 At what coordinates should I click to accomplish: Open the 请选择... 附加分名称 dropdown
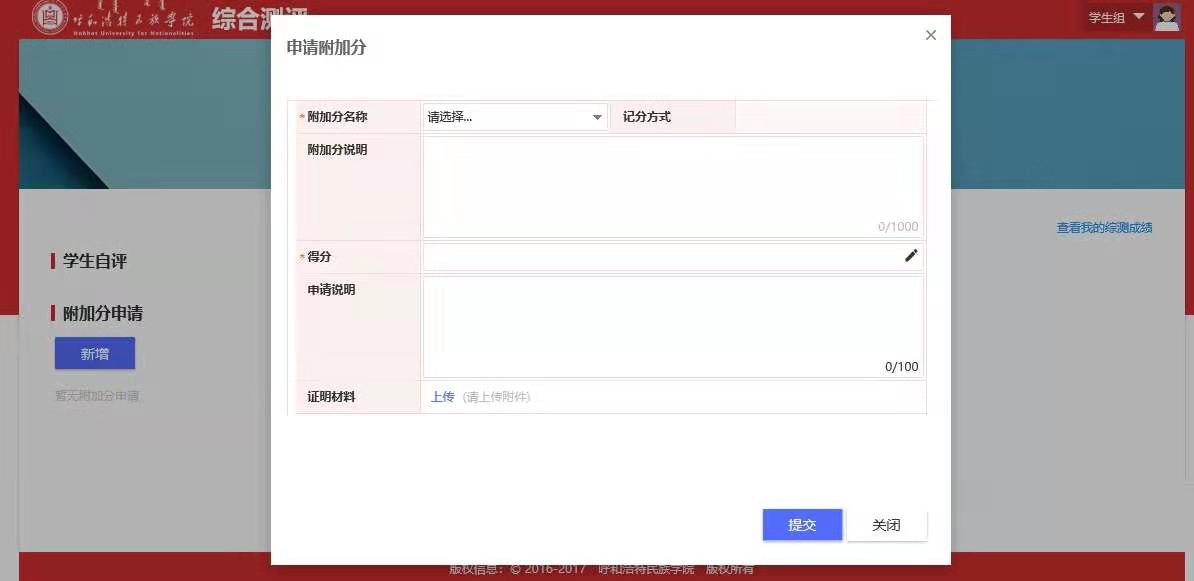(x=515, y=117)
